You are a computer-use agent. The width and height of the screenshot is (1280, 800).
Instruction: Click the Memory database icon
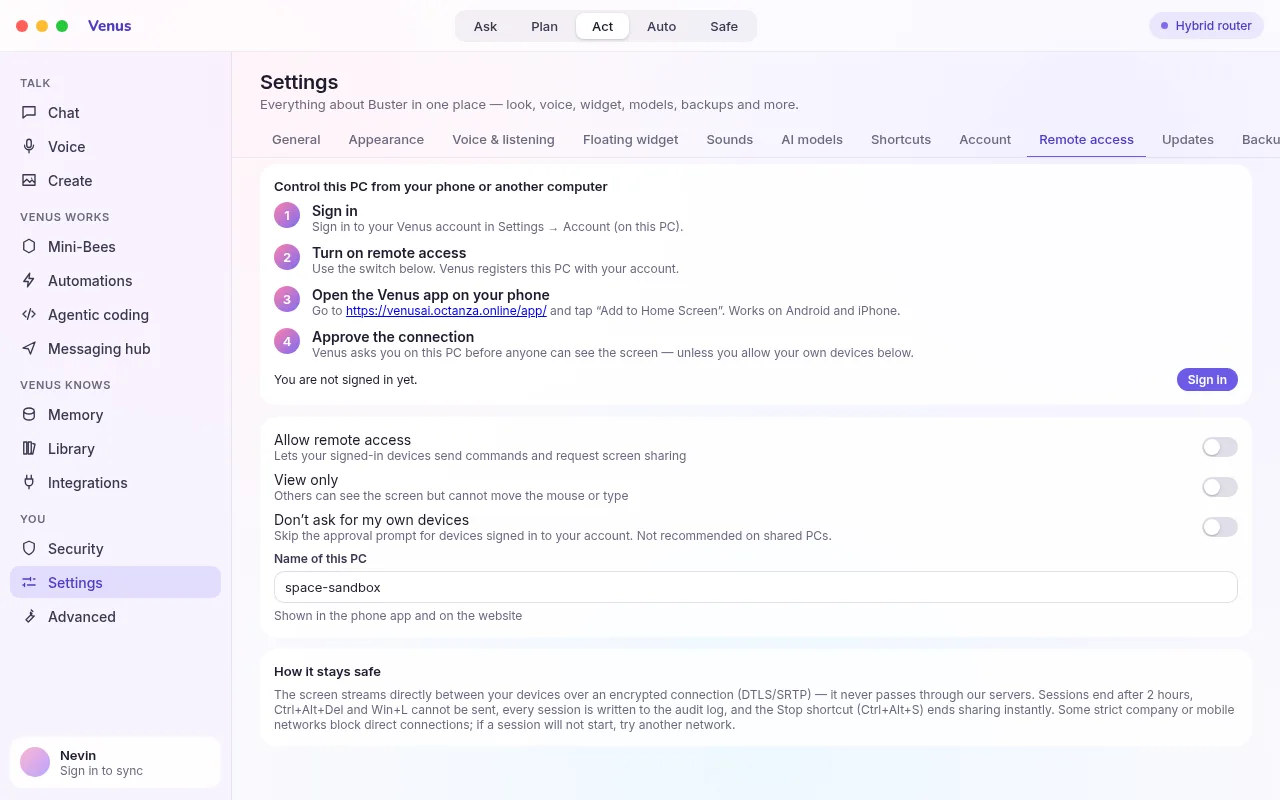click(29, 415)
